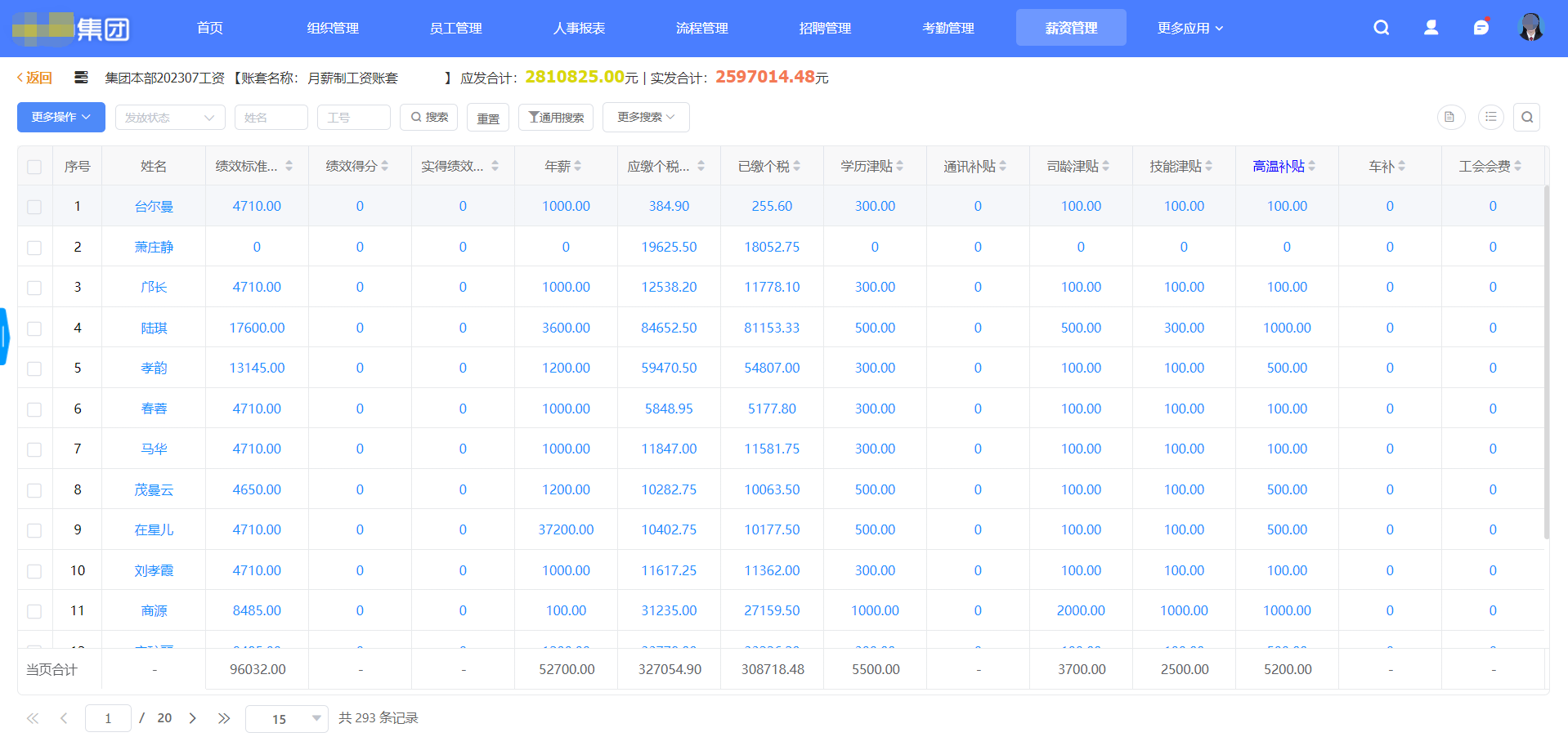
Task: Check the row 1 台尔曼 checkbox
Action: (34, 207)
